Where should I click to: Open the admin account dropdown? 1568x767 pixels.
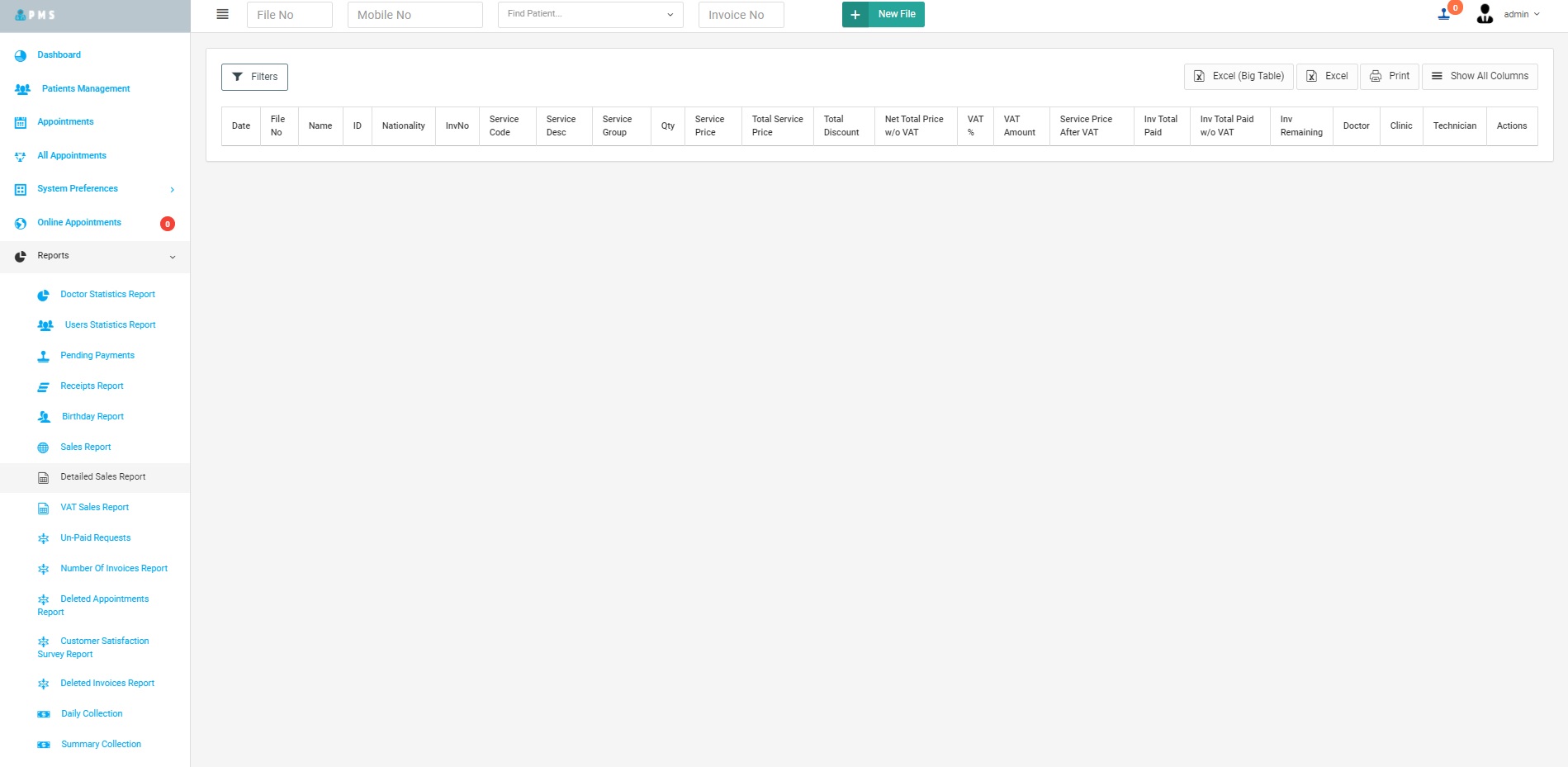pos(1521,14)
